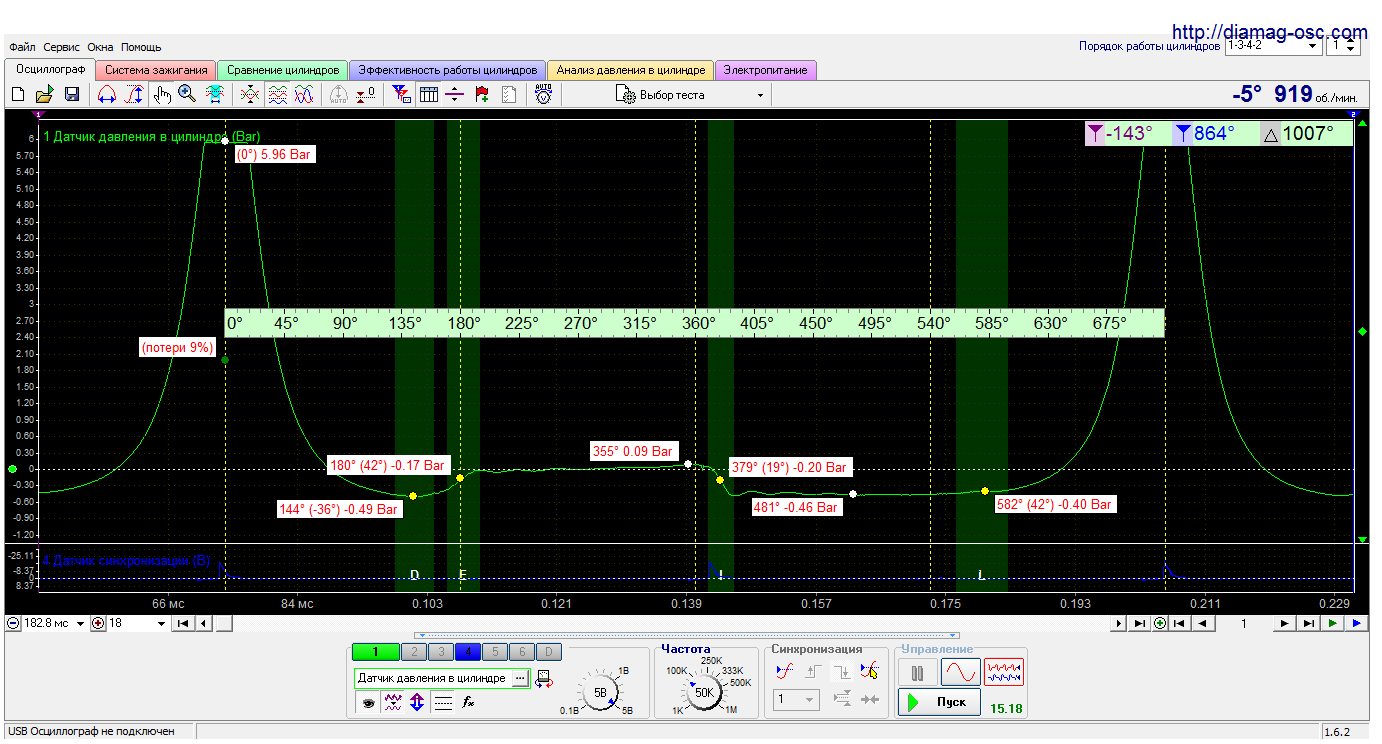Viewport: 1382px width, 744px height.
Task: Select the overlapping red and blue sine waves icon
Action: [x=304, y=95]
